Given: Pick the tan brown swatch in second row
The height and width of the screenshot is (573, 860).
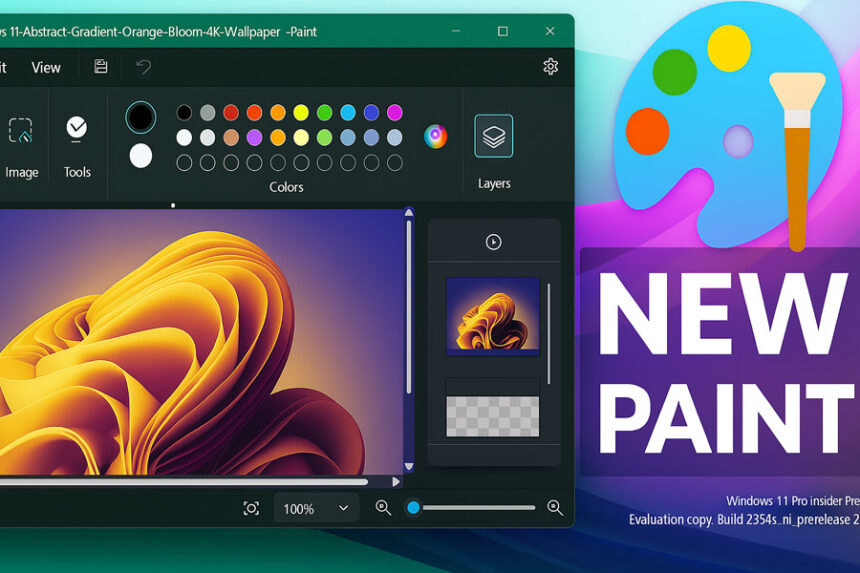Looking at the screenshot, I should (231, 137).
